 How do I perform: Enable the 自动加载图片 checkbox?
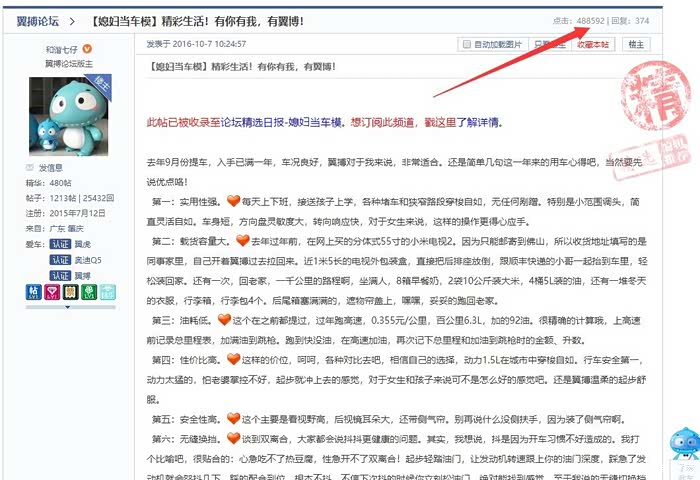465,44
